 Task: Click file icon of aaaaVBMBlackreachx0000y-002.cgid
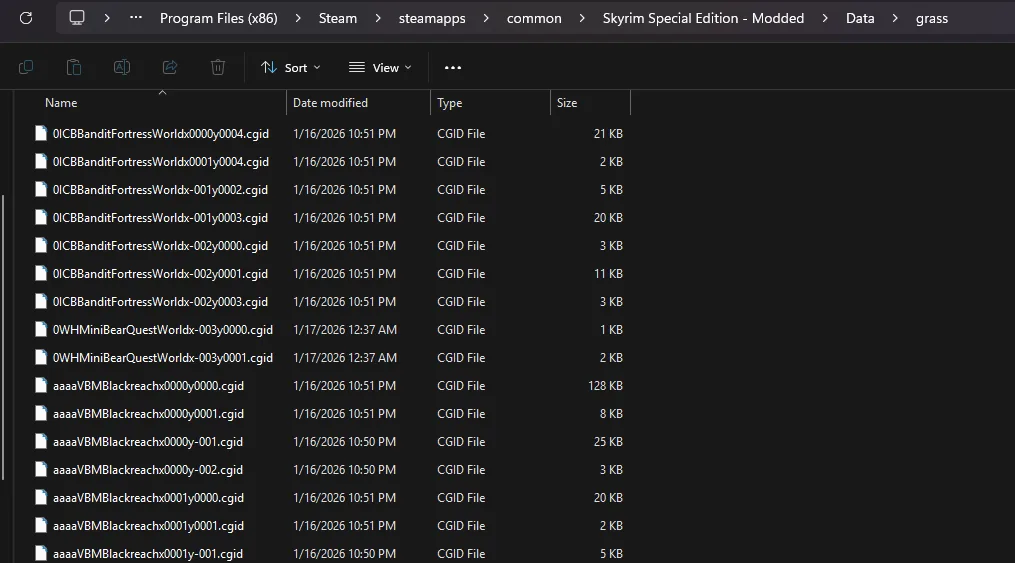(x=41, y=470)
